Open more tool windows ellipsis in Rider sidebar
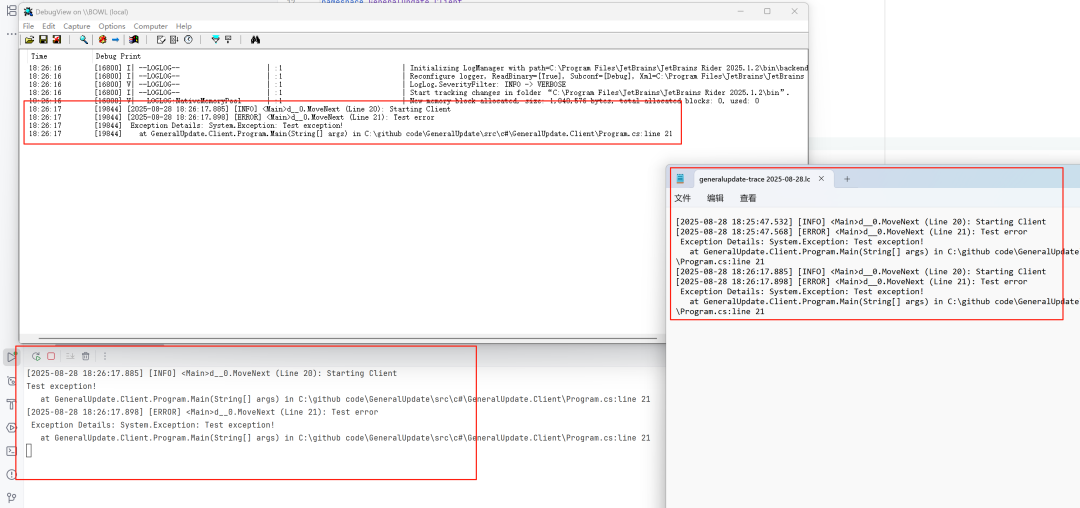The image size is (1080, 508). tap(11, 33)
